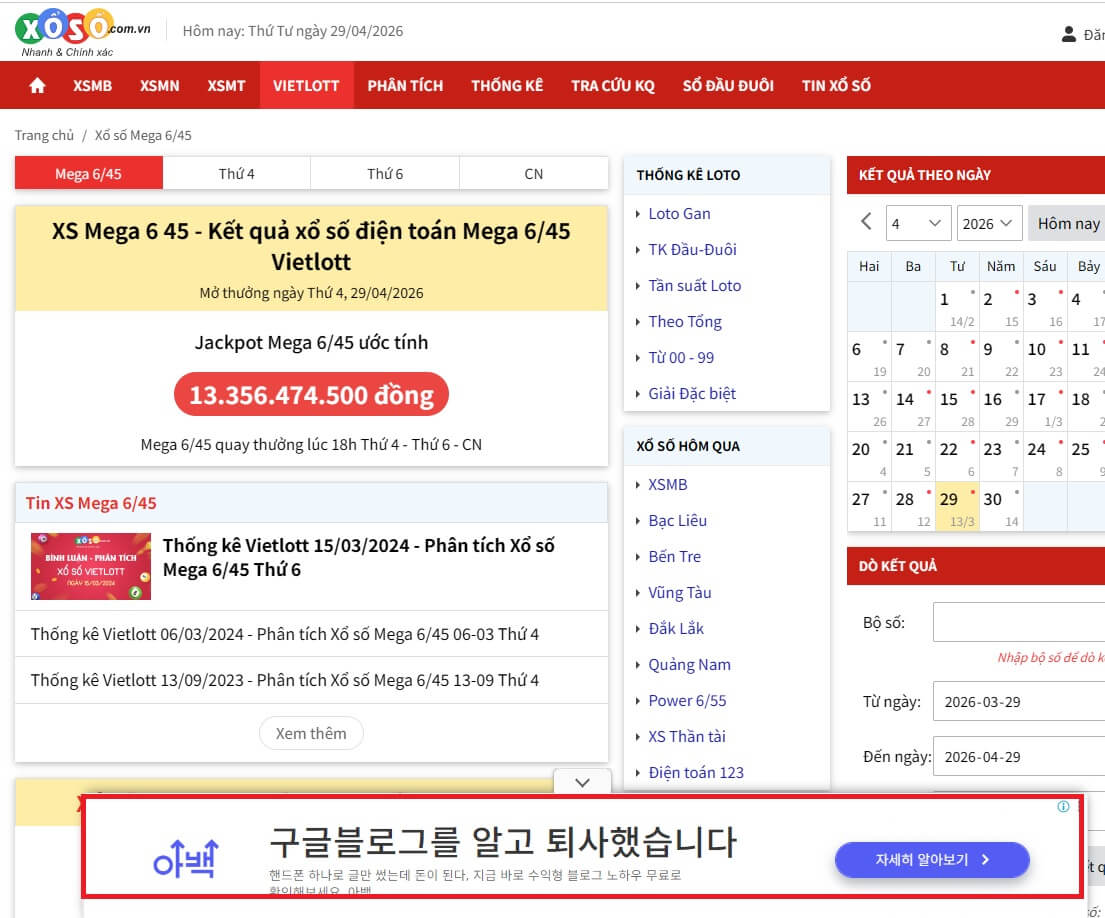The image size is (1105, 918).
Task: Open the Theo Tổng link
Action: 685,321
